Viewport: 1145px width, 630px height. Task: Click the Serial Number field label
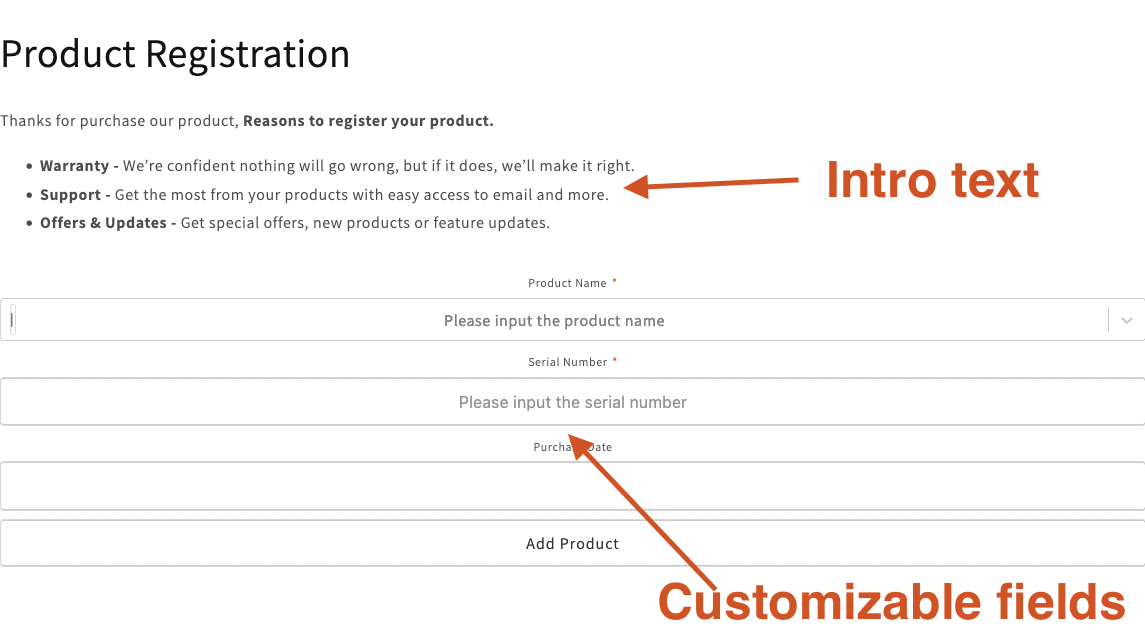[x=567, y=362]
